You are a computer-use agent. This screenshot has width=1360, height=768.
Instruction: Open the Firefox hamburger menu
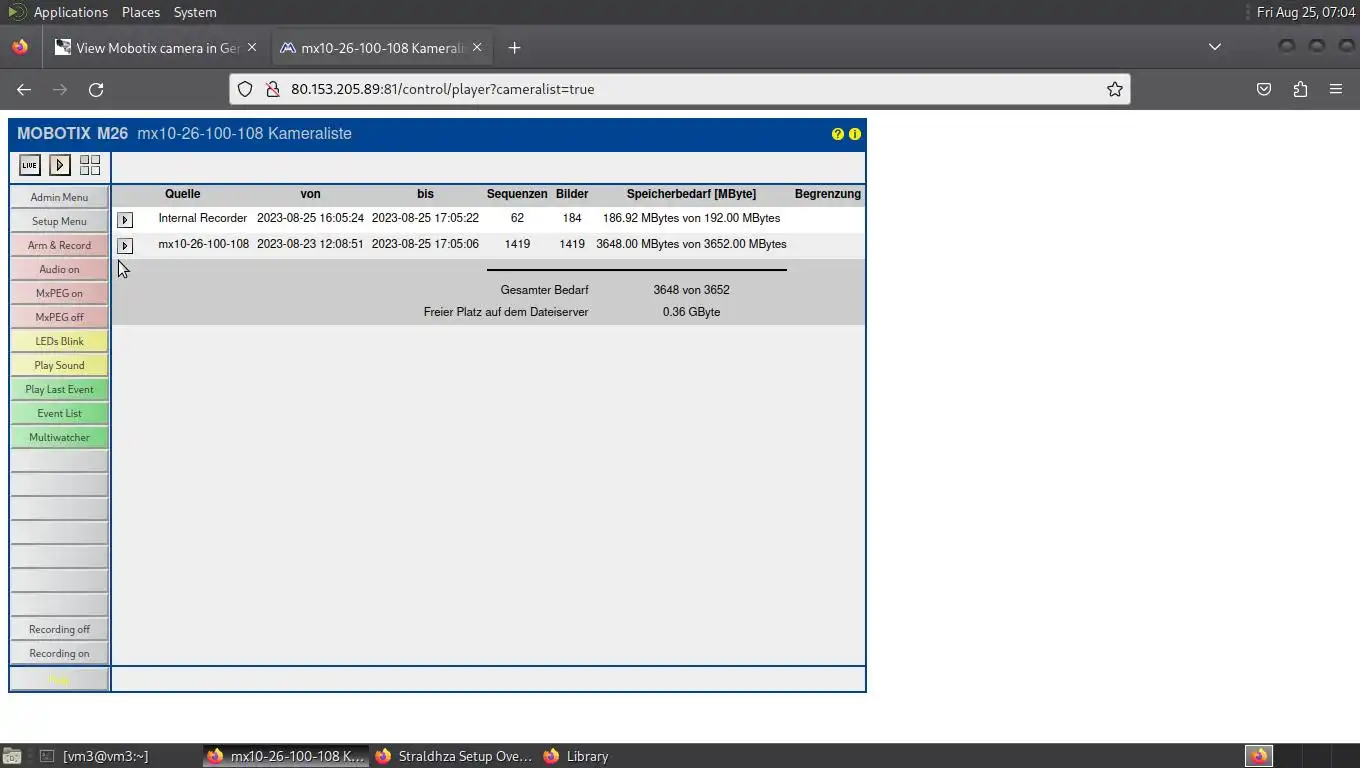1336,89
